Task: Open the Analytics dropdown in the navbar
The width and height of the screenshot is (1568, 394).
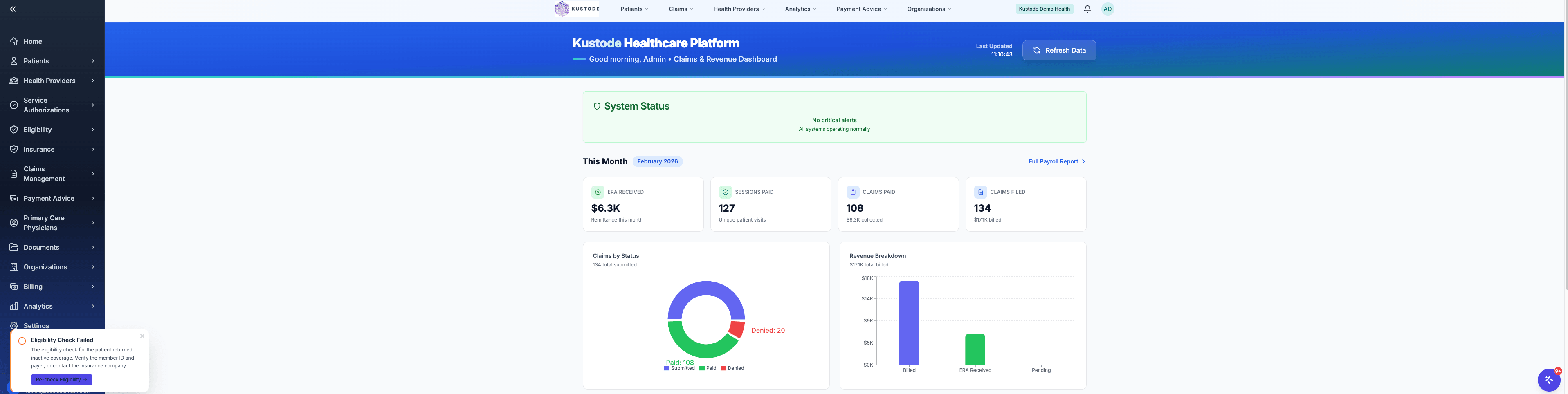Action: 800,9
